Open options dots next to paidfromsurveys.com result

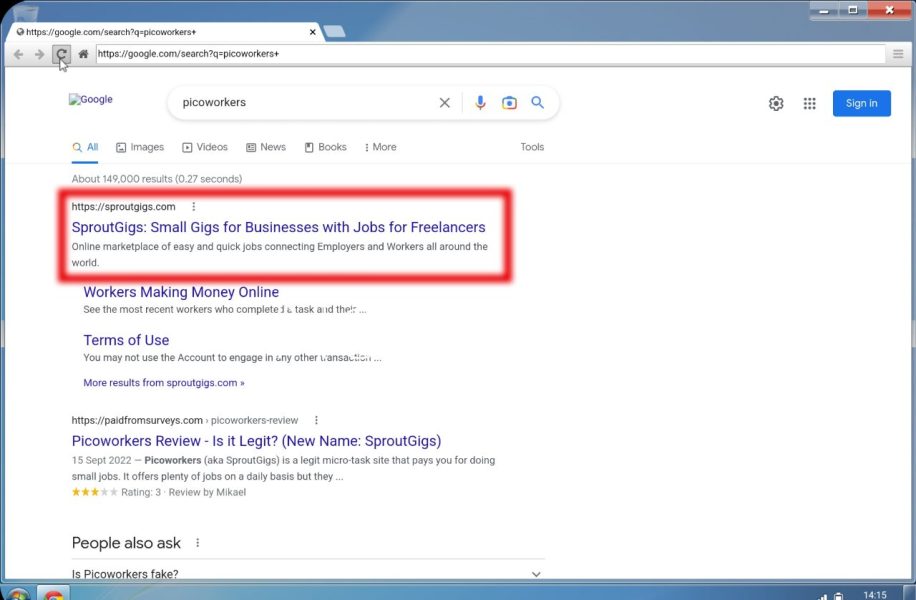316,420
